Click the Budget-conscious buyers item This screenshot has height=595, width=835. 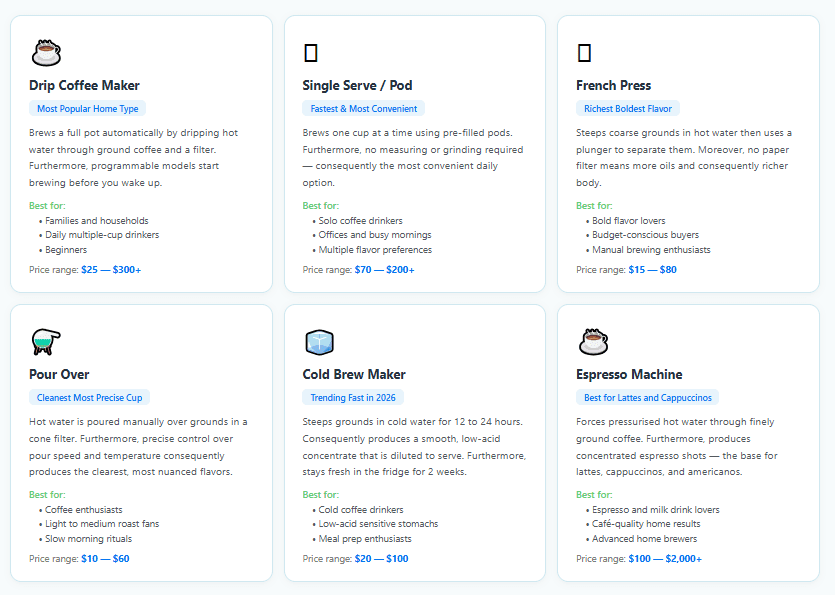click(645, 235)
